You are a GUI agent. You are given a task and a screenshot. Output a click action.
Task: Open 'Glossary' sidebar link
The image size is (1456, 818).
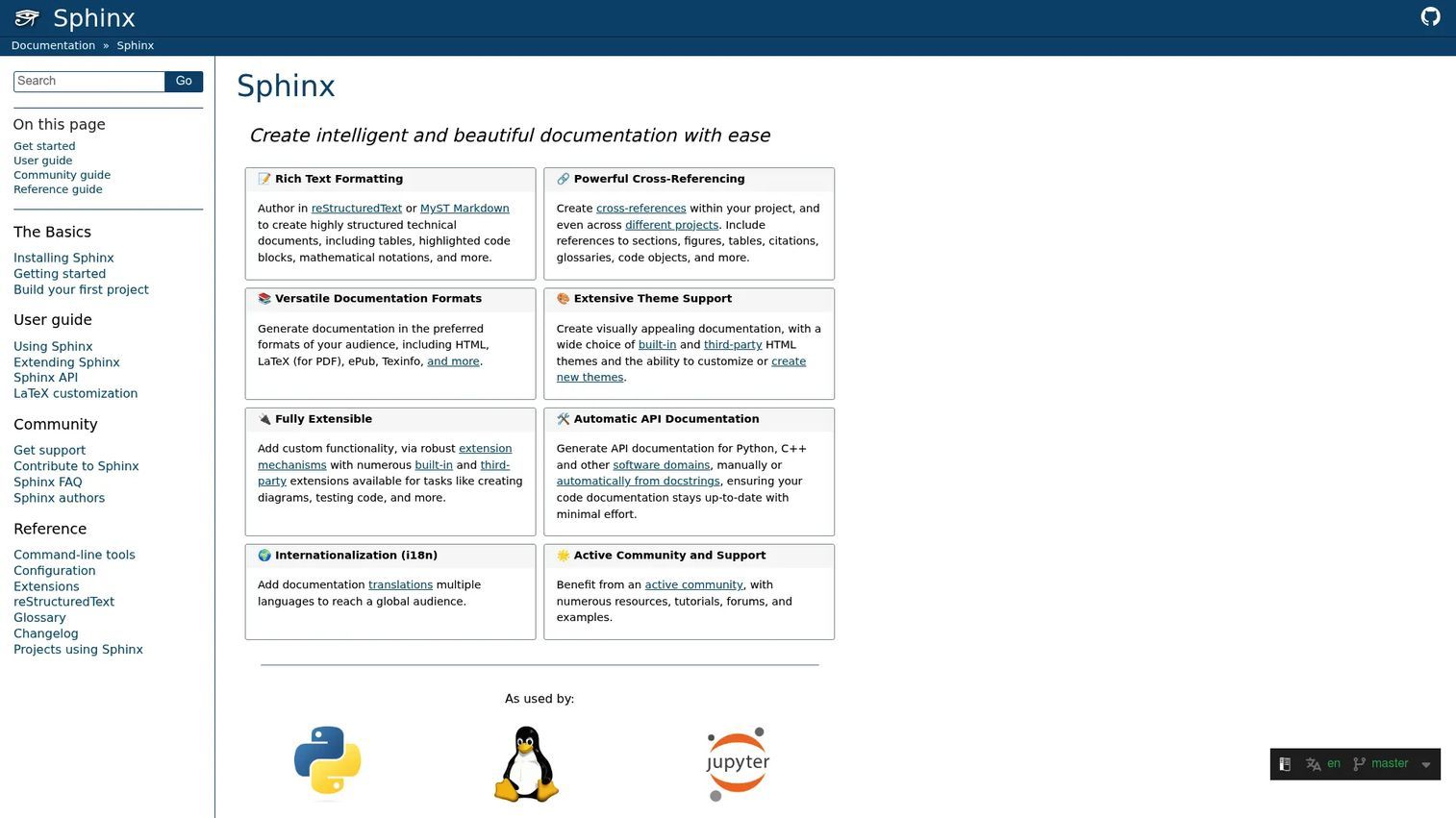click(39, 618)
